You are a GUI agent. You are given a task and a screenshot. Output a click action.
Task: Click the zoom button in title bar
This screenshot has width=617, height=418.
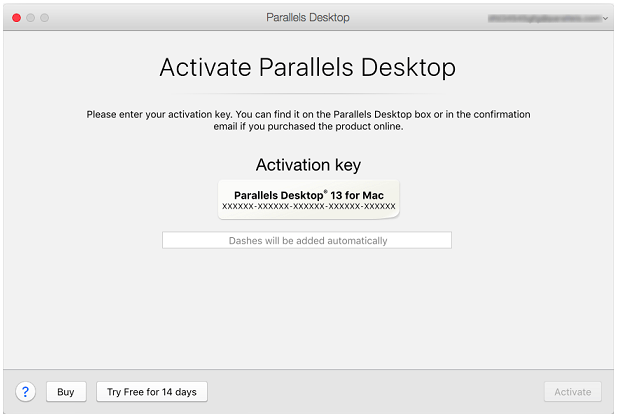pos(45,18)
